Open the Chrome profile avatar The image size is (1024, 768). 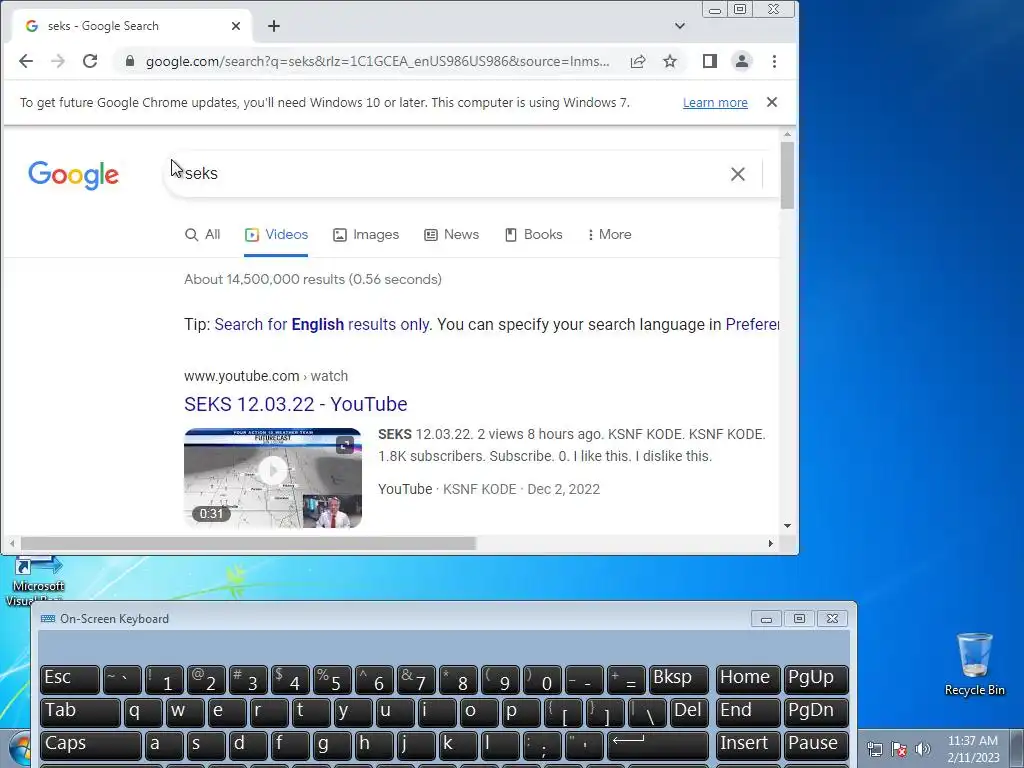(742, 61)
